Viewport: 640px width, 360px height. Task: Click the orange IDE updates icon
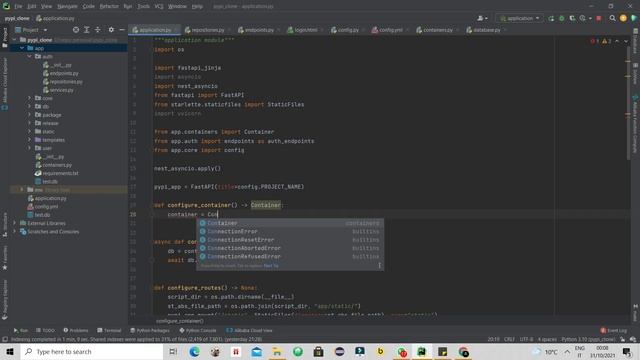point(623,18)
